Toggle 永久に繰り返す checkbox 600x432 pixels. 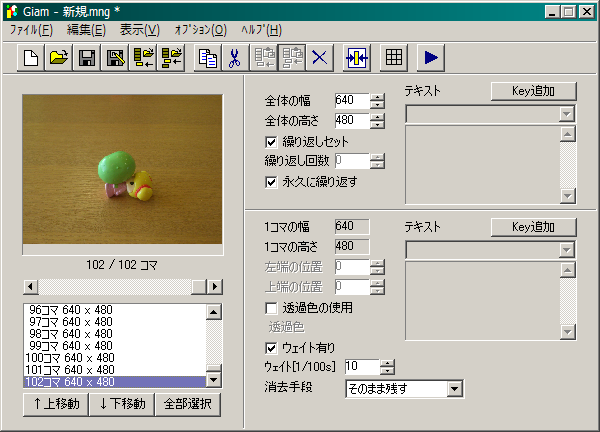271,182
